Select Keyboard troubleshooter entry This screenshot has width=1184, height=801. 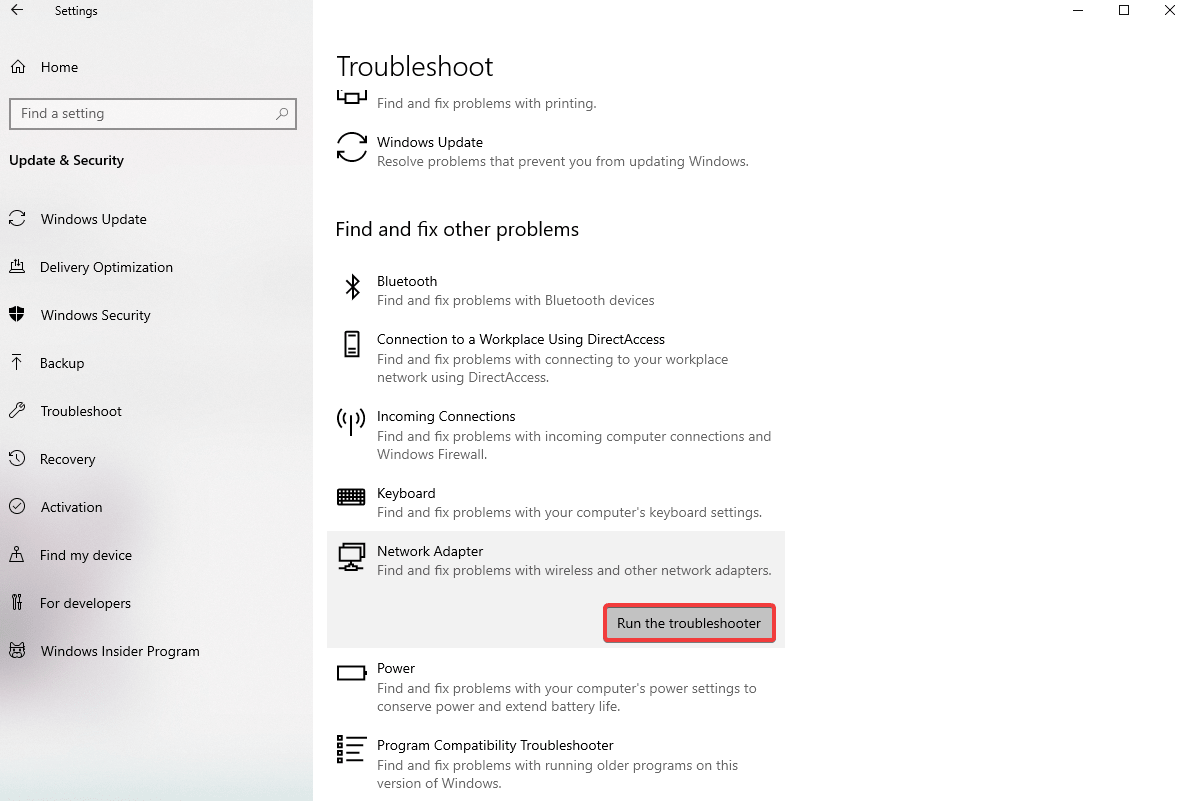point(556,502)
